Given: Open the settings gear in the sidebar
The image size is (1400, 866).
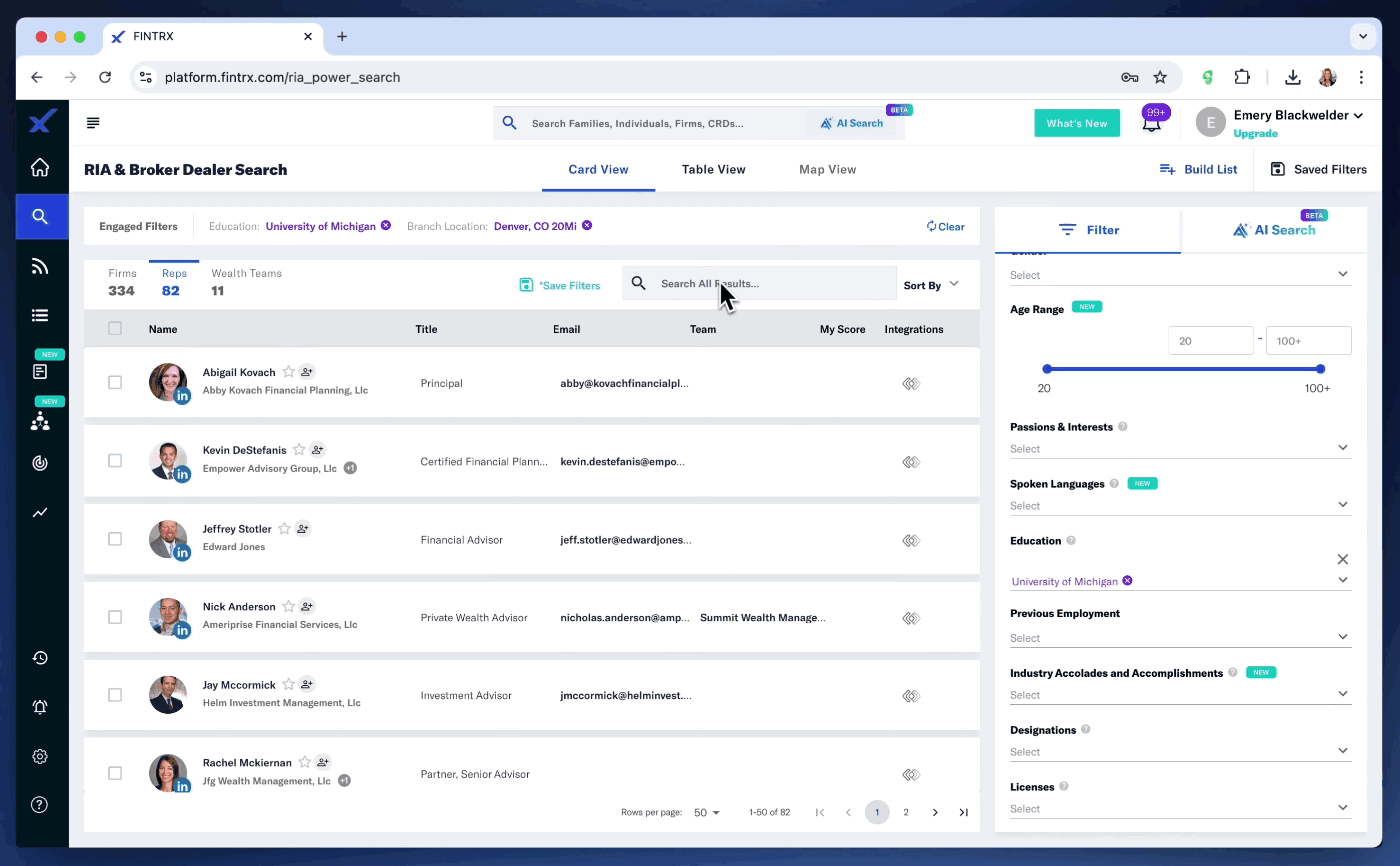Looking at the screenshot, I should tap(40, 756).
